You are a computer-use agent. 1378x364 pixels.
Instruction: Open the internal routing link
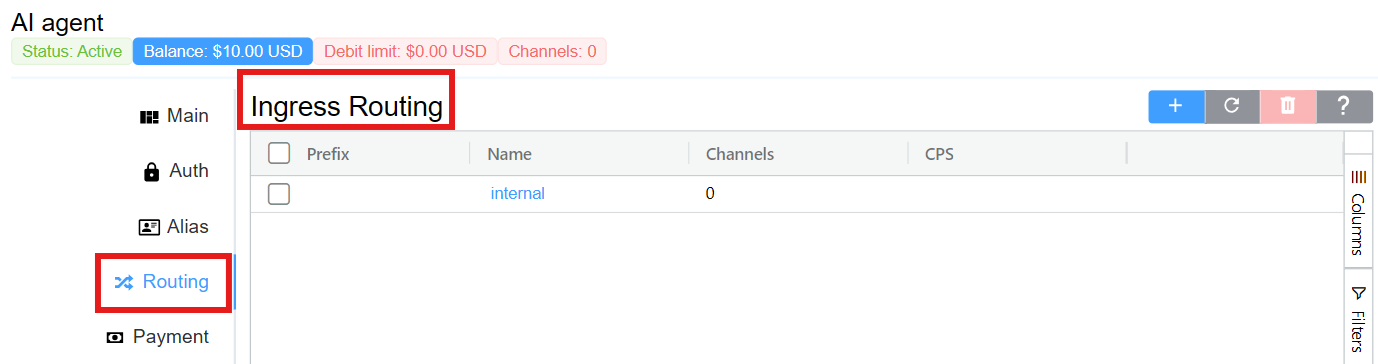(x=517, y=194)
